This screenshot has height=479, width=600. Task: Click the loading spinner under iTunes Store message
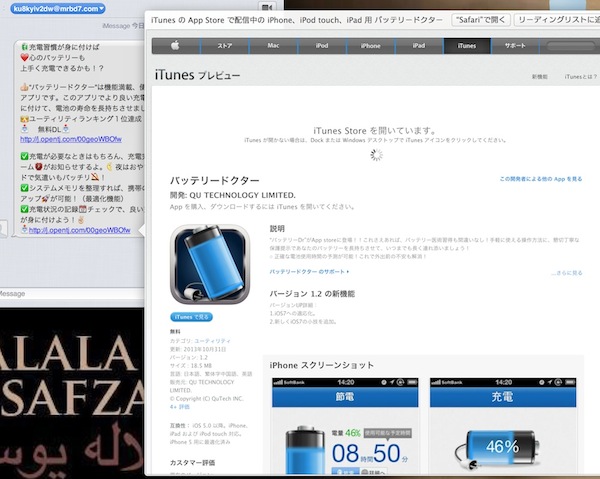tap(376, 155)
